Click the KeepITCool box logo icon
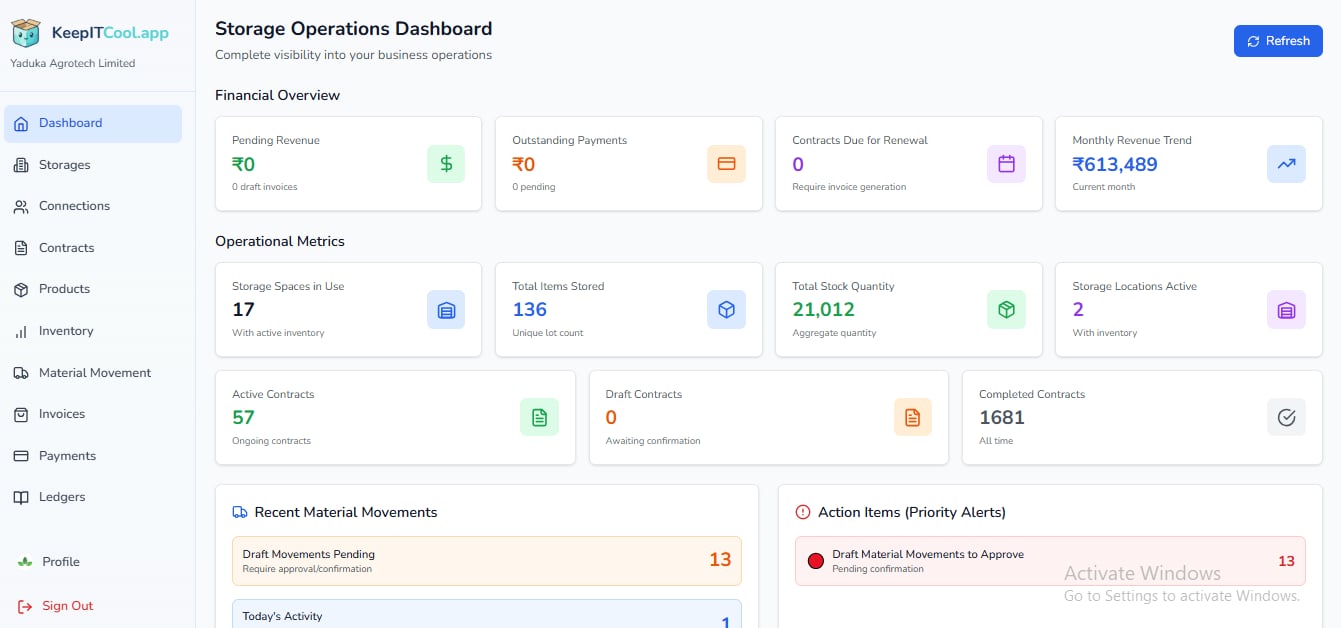This screenshot has width=1341, height=628. tap(26, 33)
